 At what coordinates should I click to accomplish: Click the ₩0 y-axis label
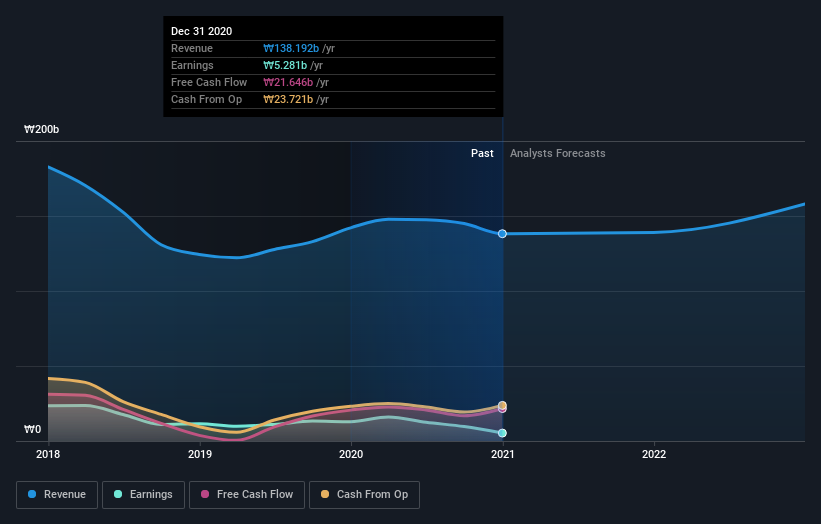[x=32, y=429]
